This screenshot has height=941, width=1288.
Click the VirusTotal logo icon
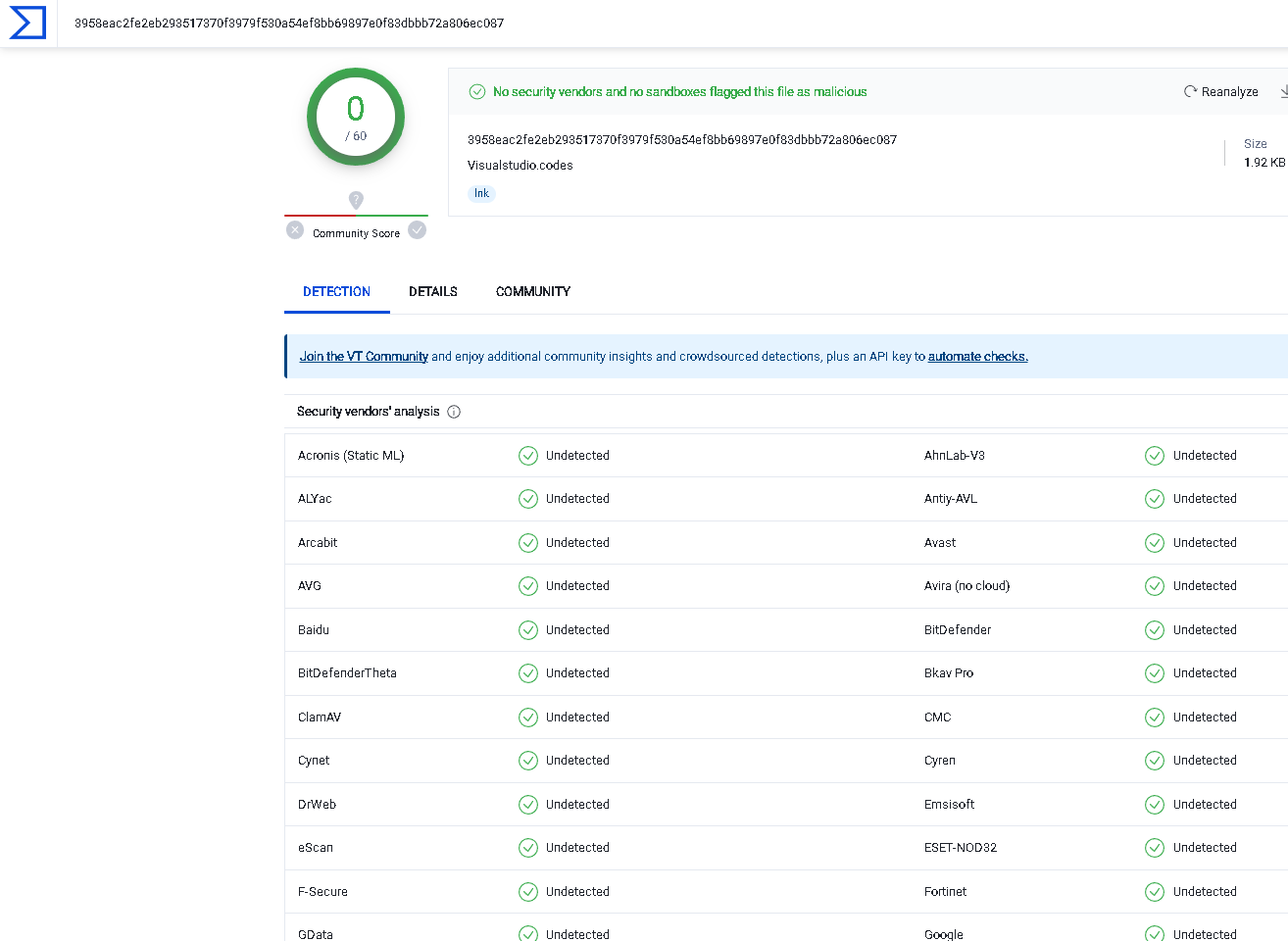pos(27,23)
